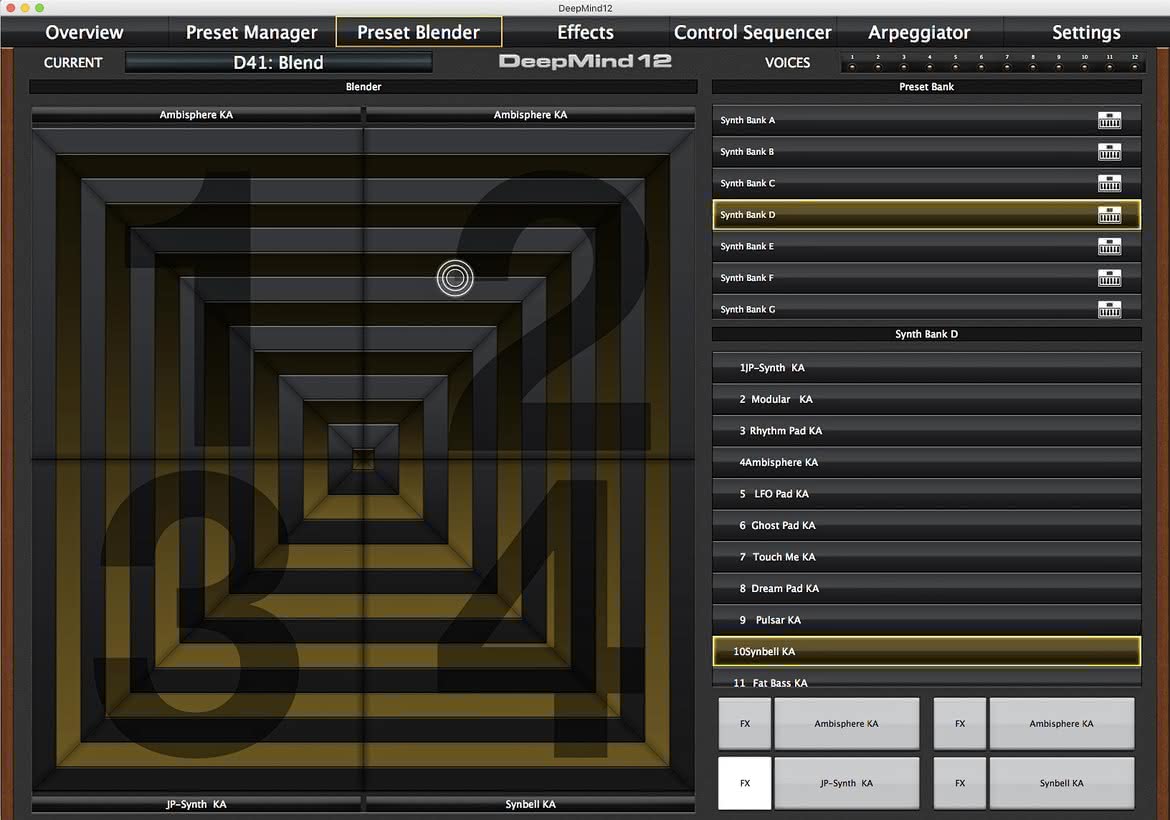This screenshot has height=820, width=1170.
Task: Select the Preset Blender tab
Action: [419, 32]
